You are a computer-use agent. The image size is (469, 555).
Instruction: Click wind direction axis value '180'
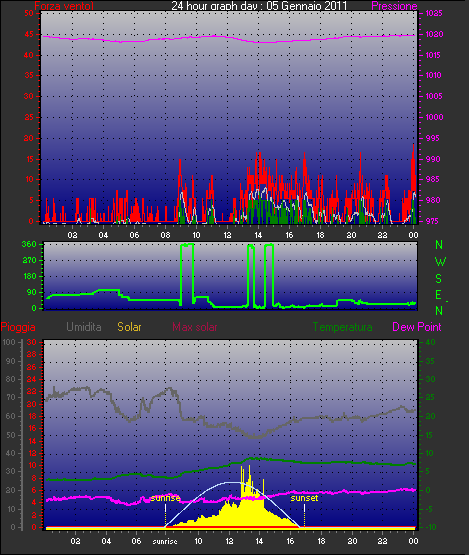[x=29, y=276]
